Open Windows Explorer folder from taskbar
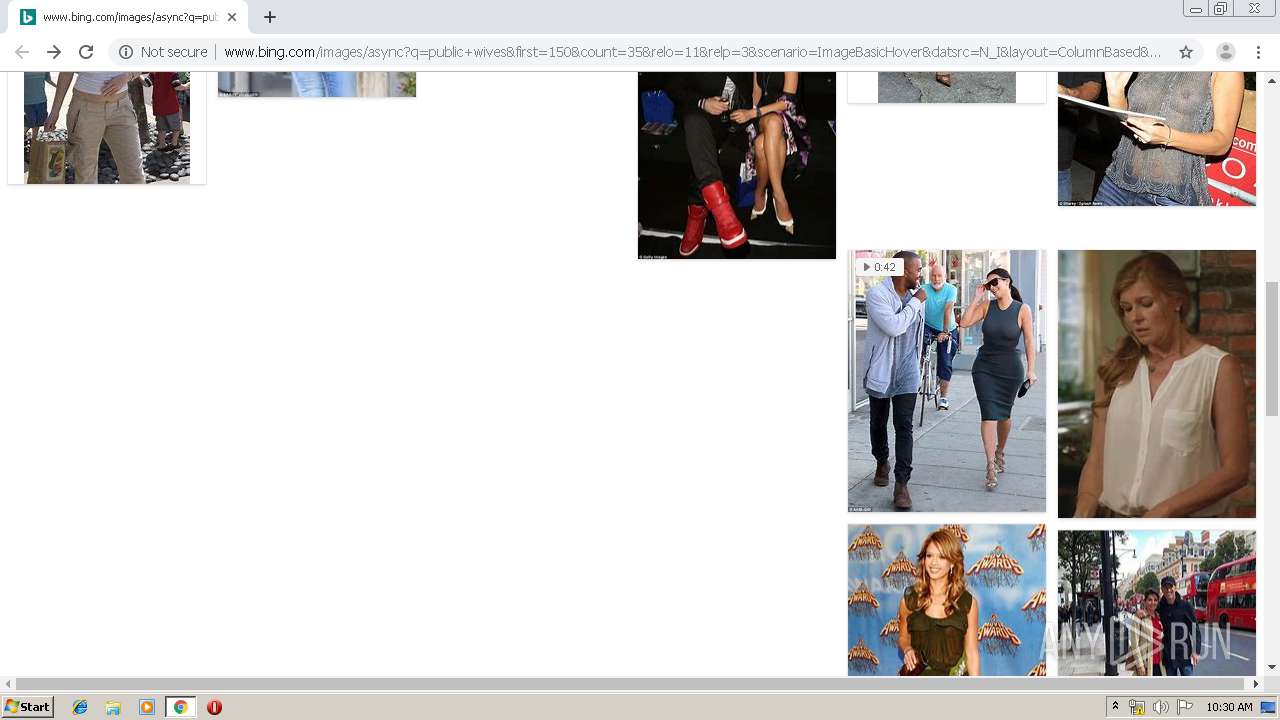The image size is (1280, 720). tap(113, 707)
